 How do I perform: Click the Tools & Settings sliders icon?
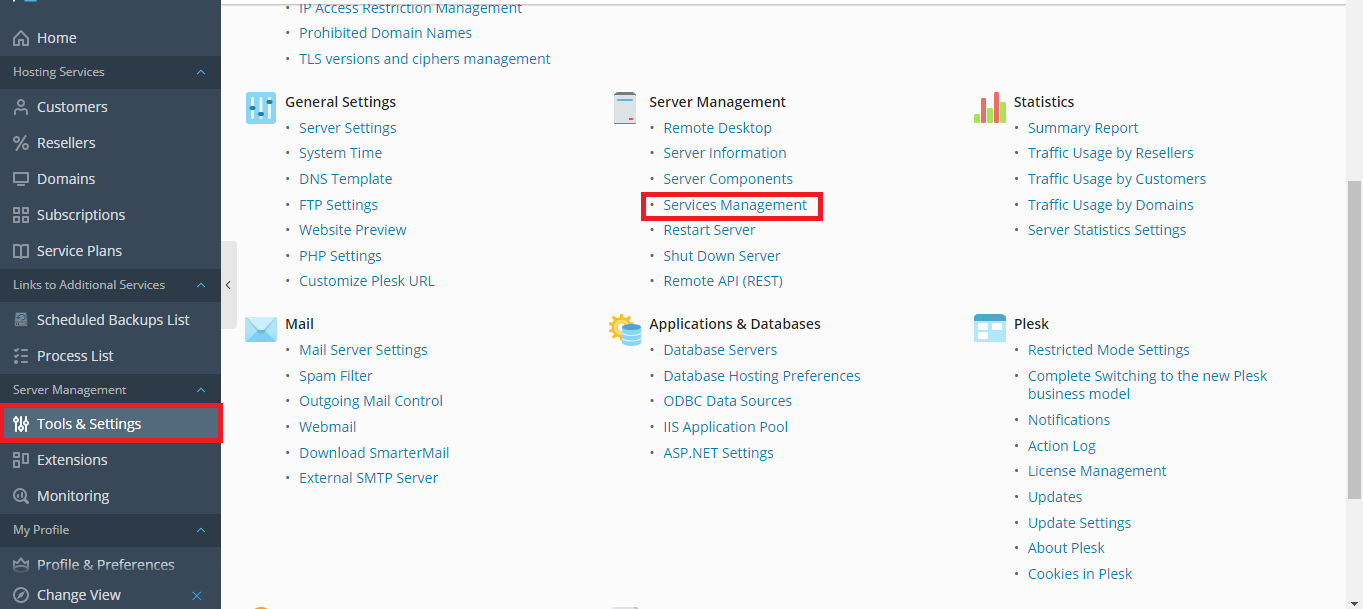pos(21,424)
